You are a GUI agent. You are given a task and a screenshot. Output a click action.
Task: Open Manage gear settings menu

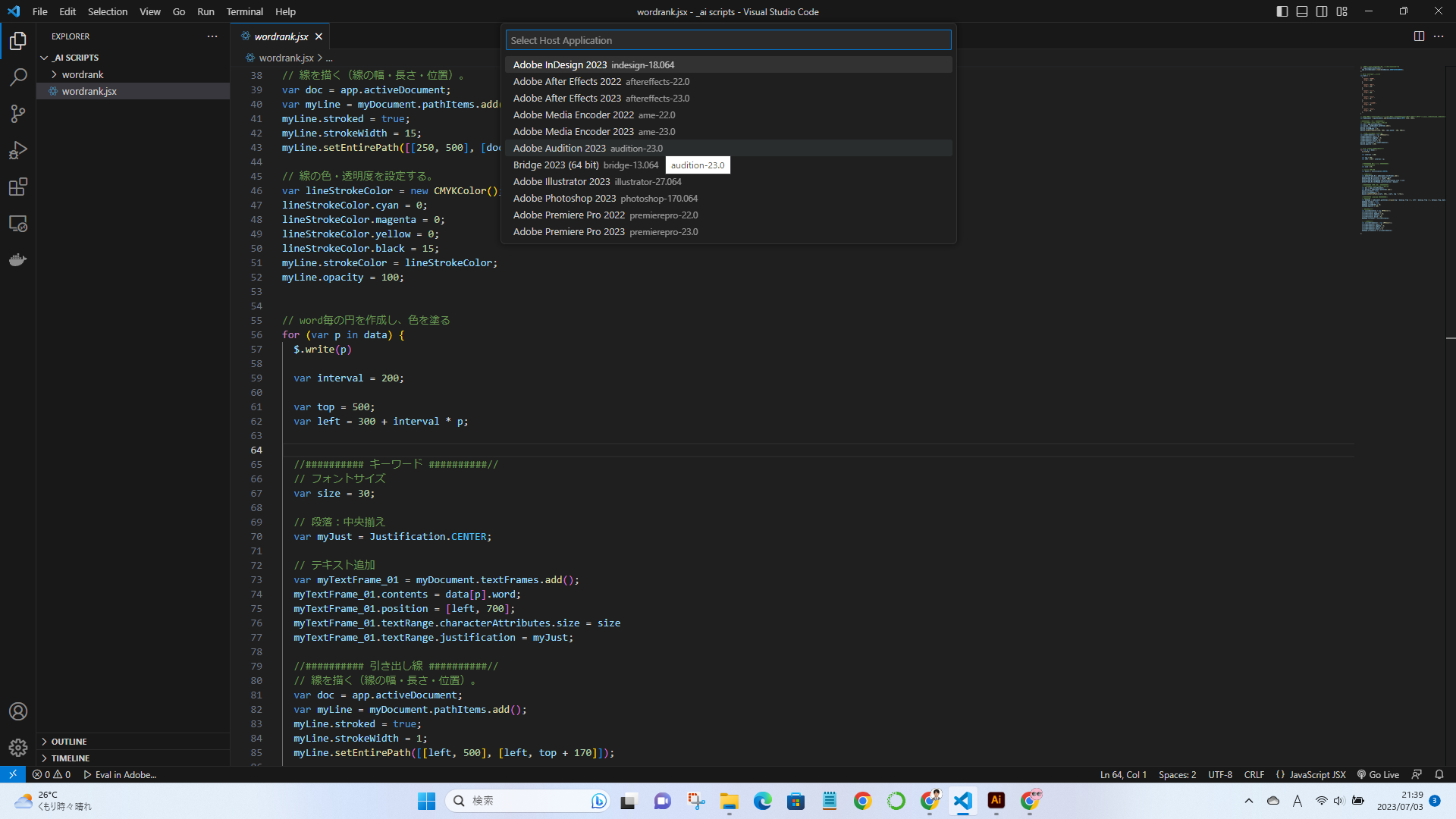coord(18,748)
